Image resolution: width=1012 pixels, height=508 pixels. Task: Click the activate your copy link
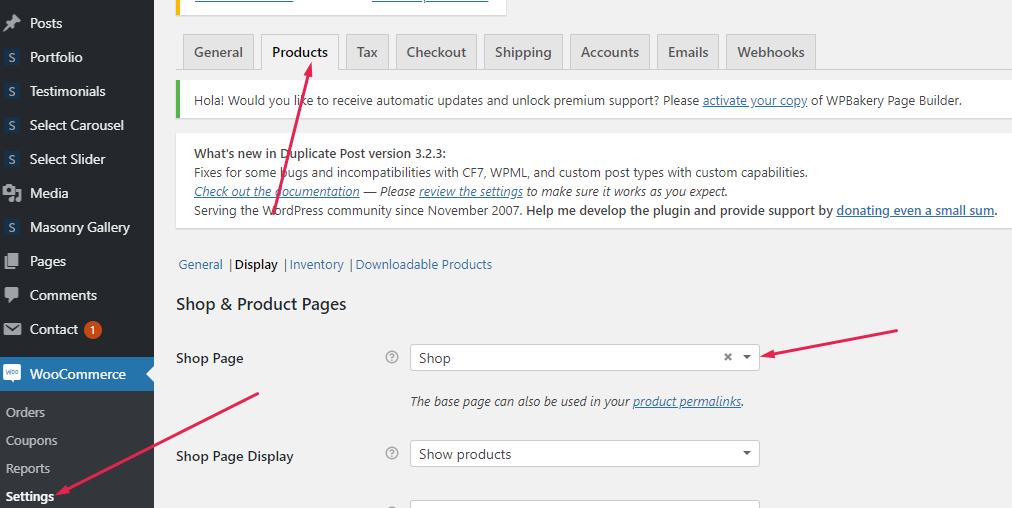754,101
